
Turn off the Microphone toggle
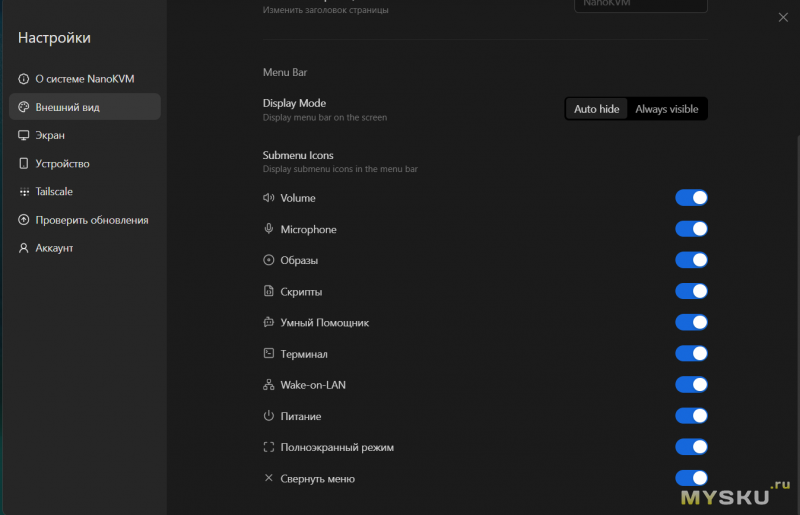(691, 229)
